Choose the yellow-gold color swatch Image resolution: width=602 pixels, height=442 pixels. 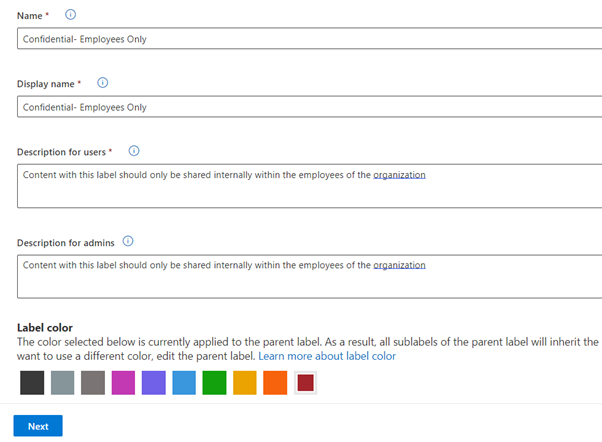click(245, 383)
